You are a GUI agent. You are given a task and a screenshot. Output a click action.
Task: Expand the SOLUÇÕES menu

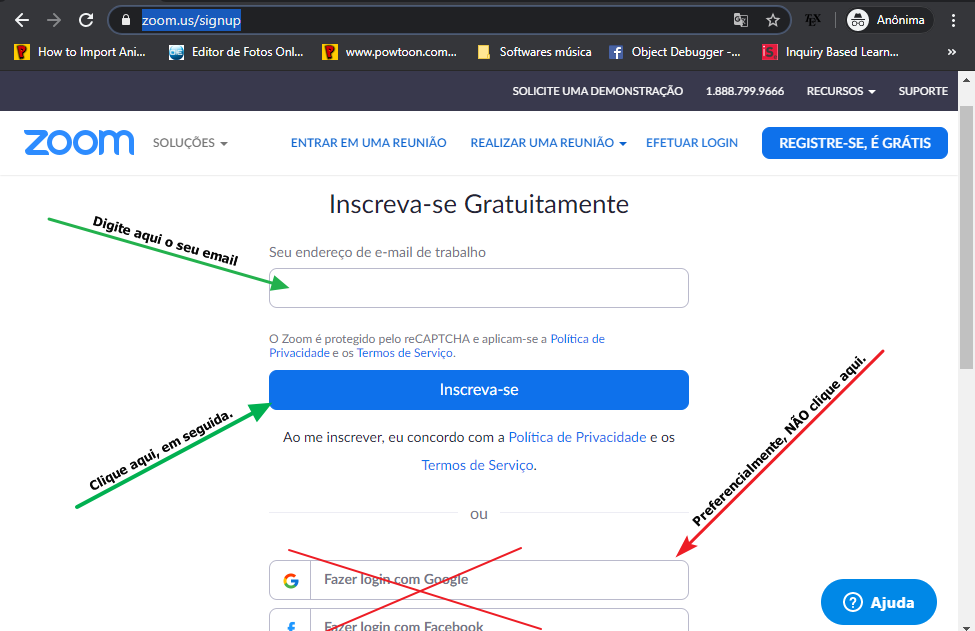tap(190, 143)
